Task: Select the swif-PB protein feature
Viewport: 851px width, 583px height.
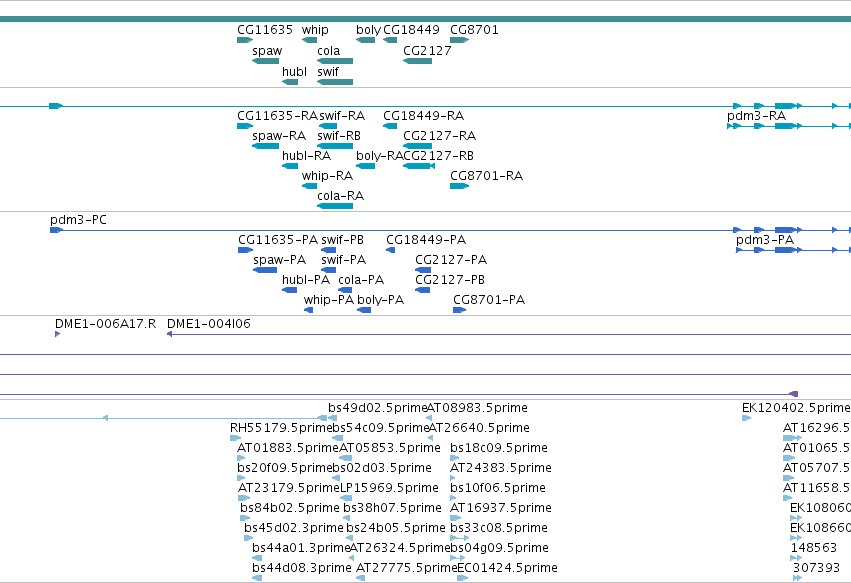Action: [328, 250]
